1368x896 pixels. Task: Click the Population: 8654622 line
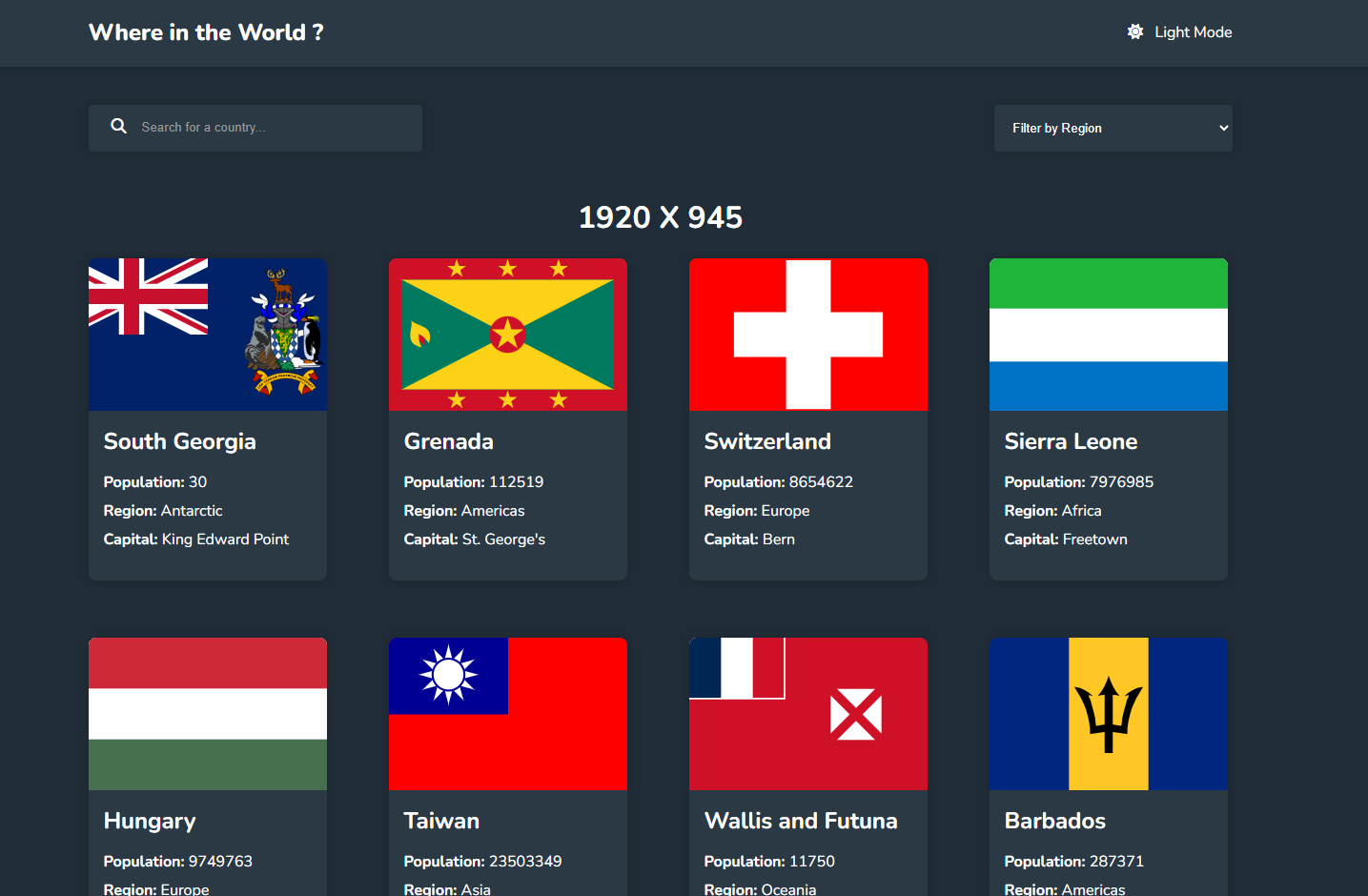pos(778,482)
